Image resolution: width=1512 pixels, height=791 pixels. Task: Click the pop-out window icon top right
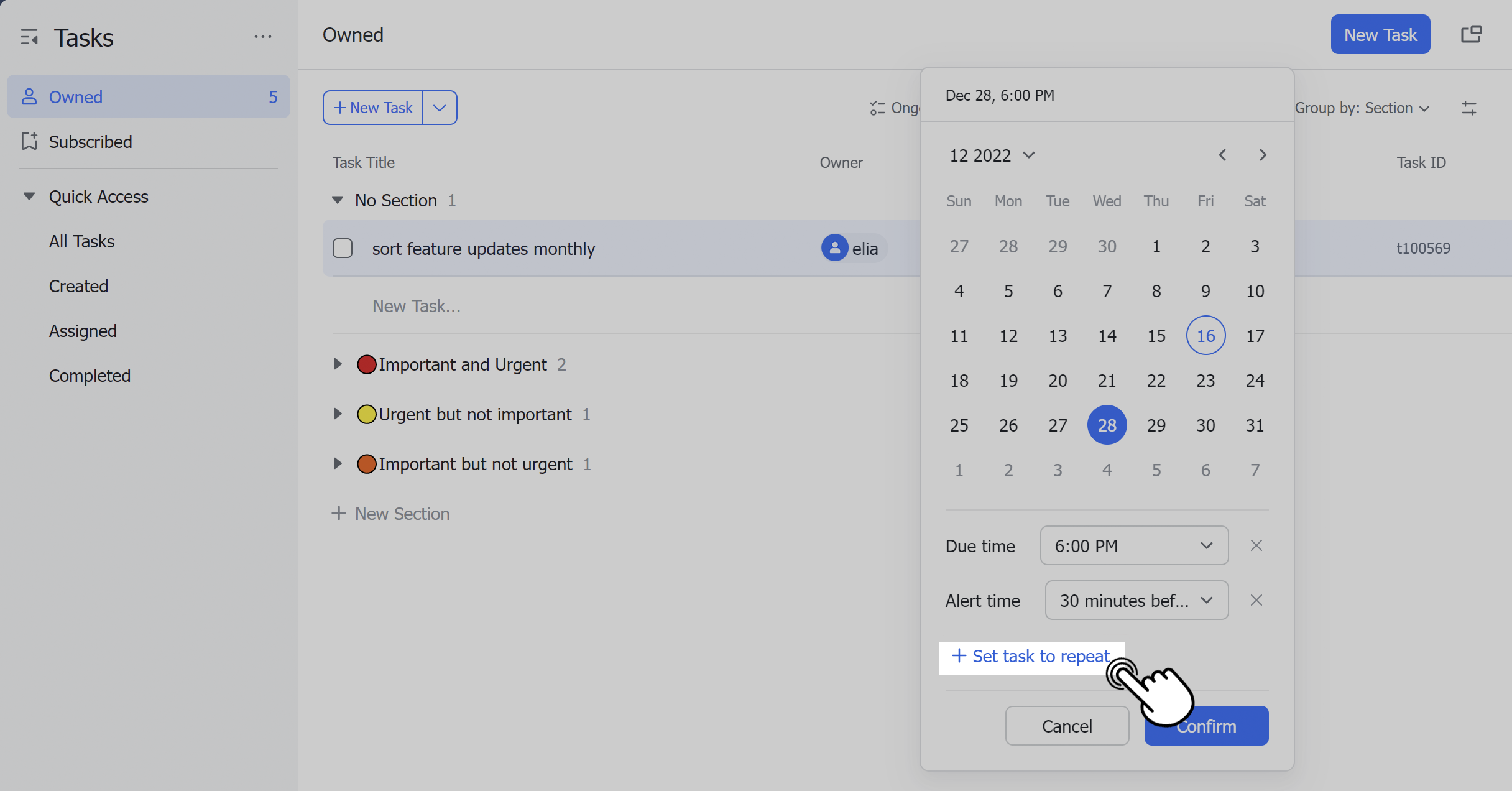[x=1472, y=34]
